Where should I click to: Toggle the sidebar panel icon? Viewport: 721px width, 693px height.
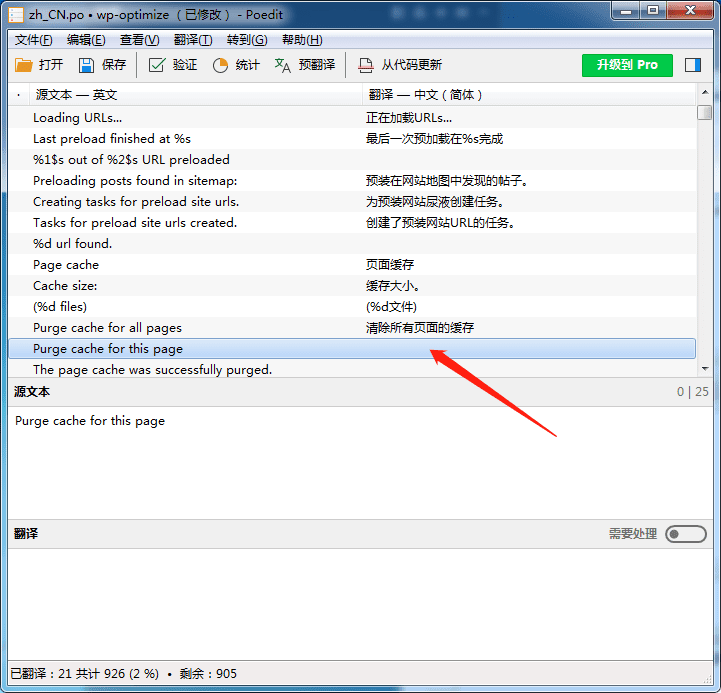pos(692,65)
